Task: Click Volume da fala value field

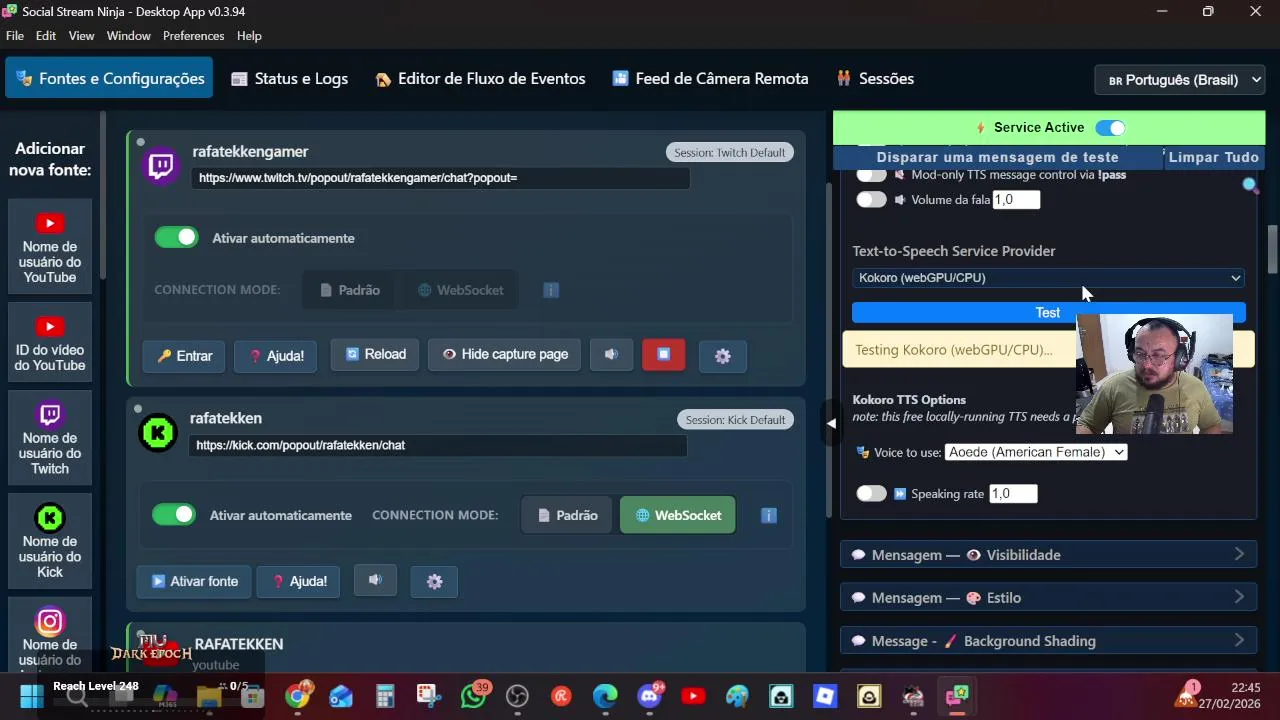Action: pyautogui.click(x=1016, y=199)
